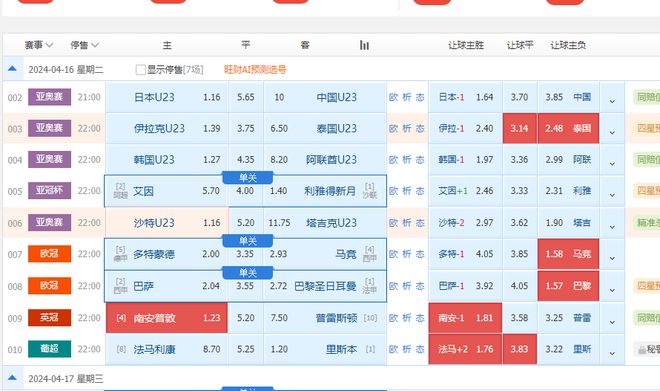Select draw odds 5.65 for match 002

[x=246, y=97]
